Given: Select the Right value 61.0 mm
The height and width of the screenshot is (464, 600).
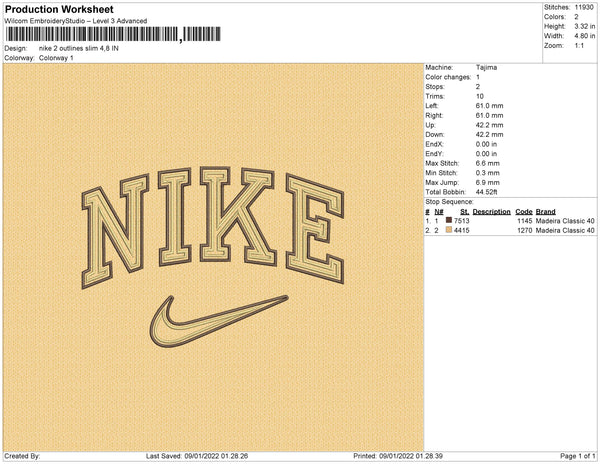Looking at the screenshot, I should click(489, 115).
